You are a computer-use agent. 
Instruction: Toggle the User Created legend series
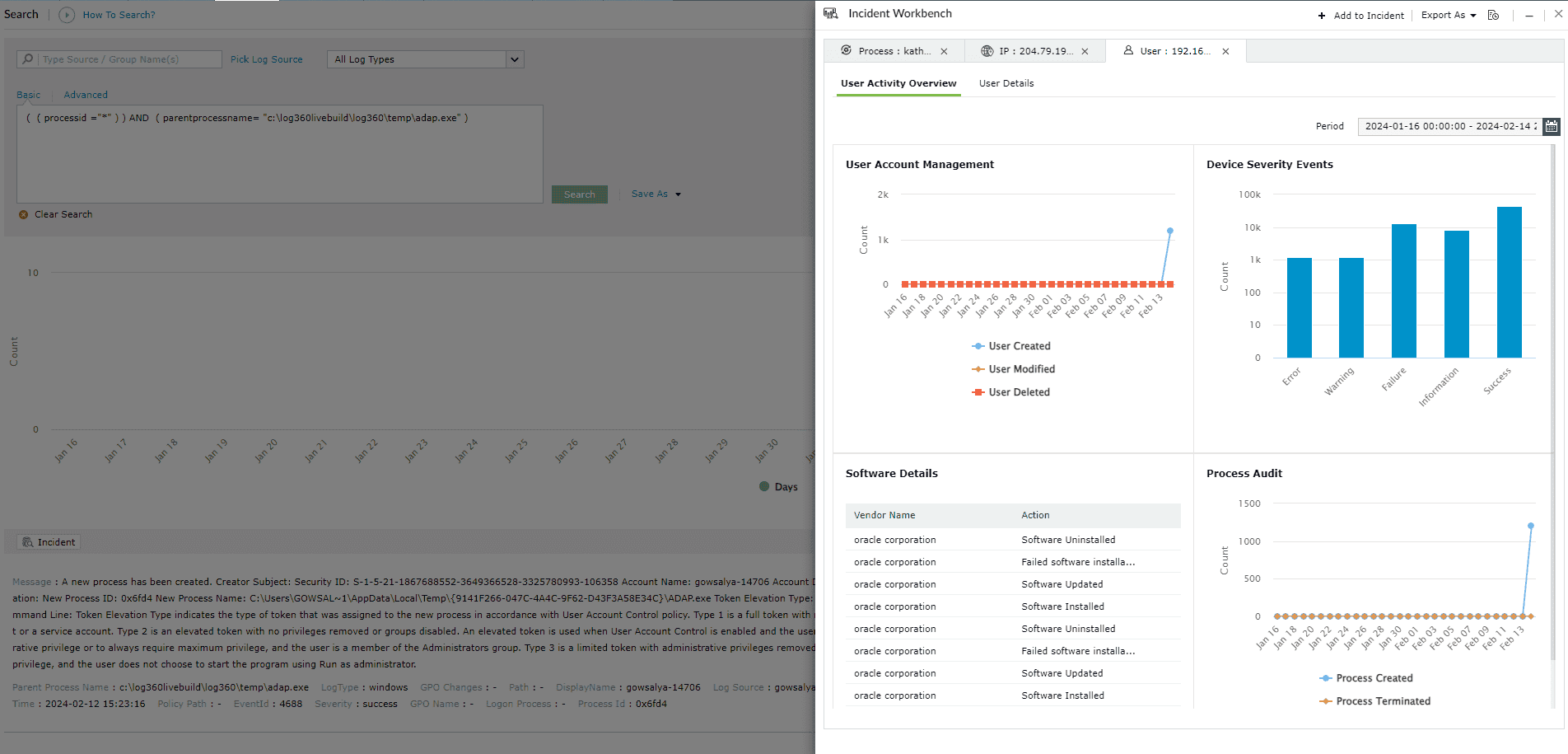pyautogui.click(x=1011, y=346)
